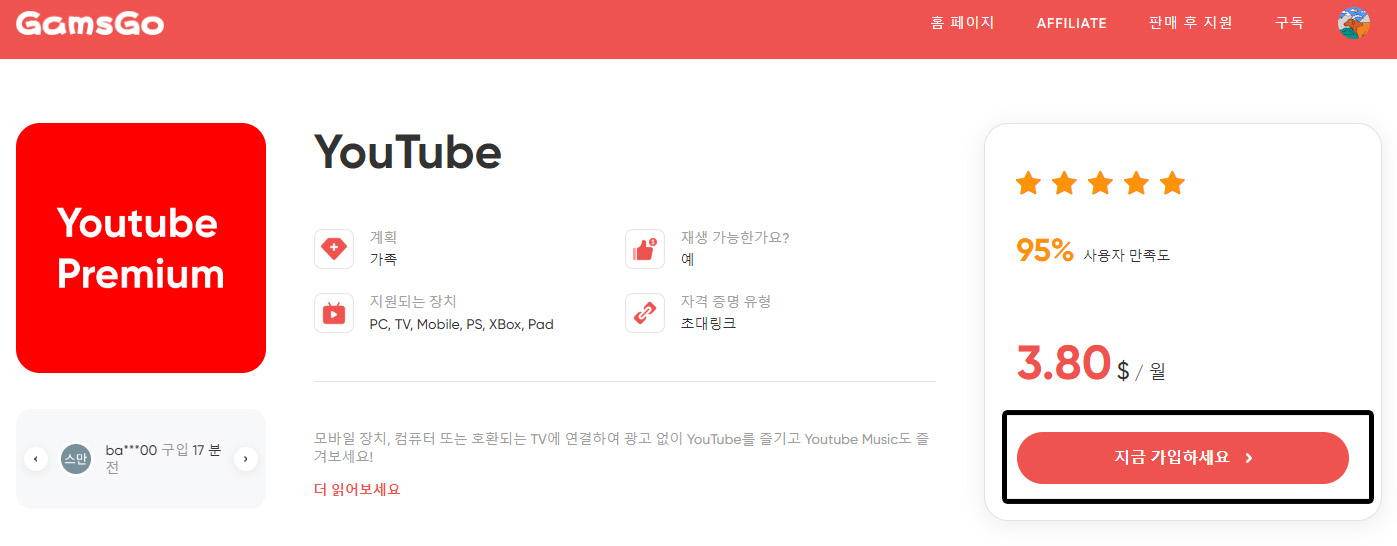Viewport: 1397px width, 546px height.
Task: Click the fifth rating star
Action: click(1172, 183)
